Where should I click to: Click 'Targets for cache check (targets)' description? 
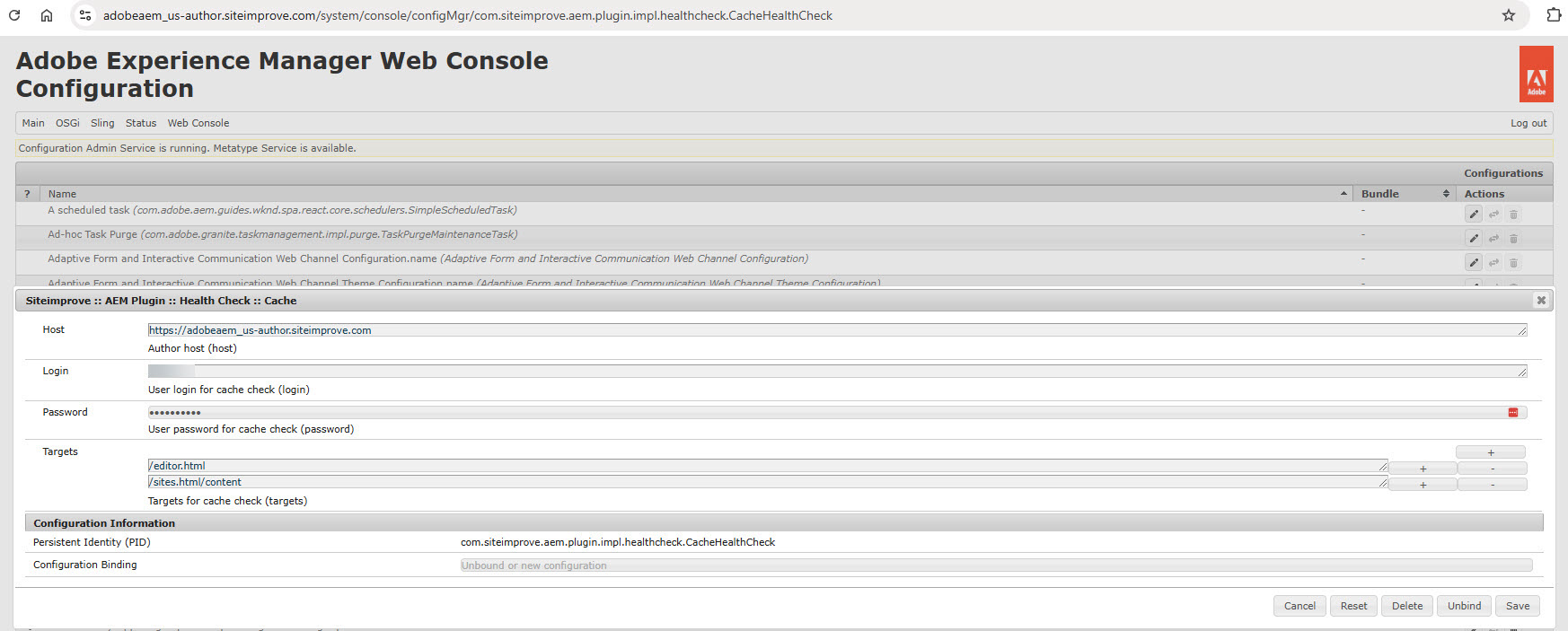click(227, 501)
